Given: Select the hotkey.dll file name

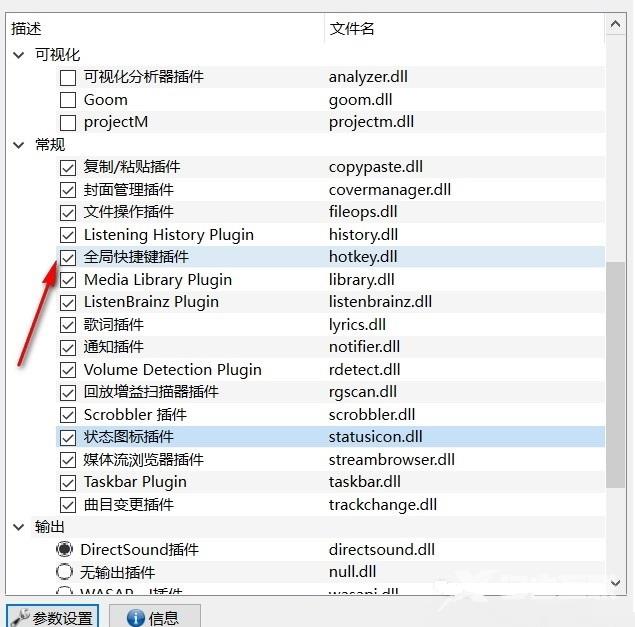Looking at the screenshot, I should click(363, 257).
